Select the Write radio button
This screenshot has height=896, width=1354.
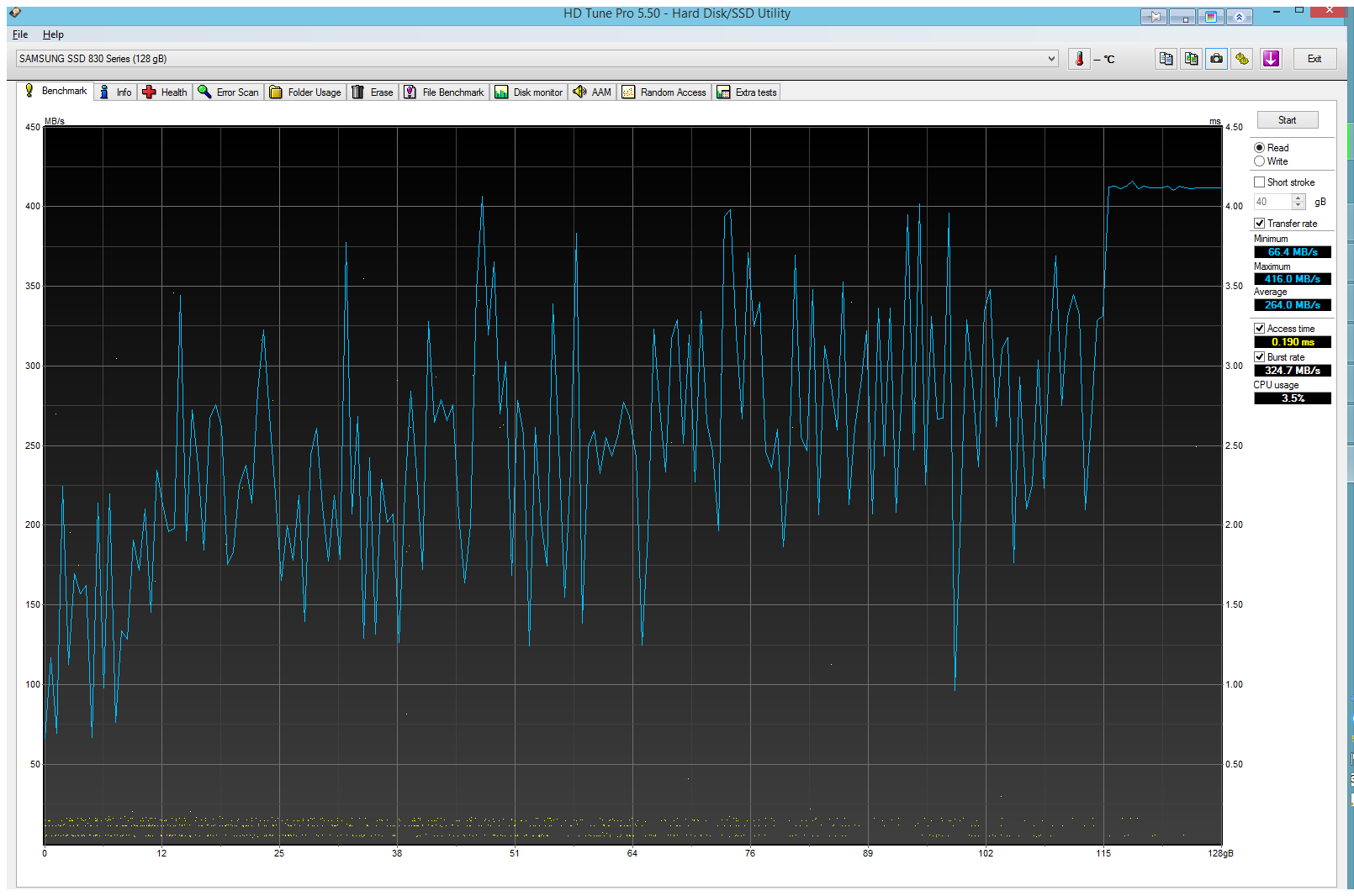point(1259,161)
